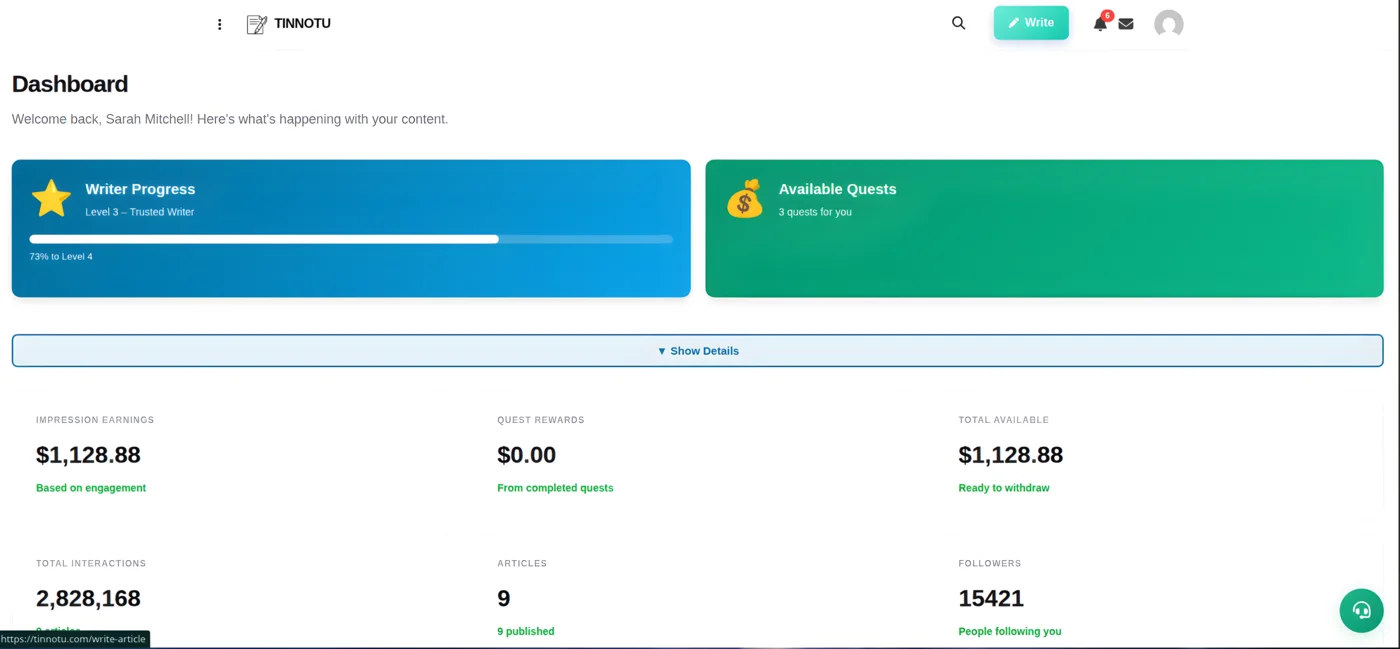Click the 'From completed quests' text

point(555,488)
